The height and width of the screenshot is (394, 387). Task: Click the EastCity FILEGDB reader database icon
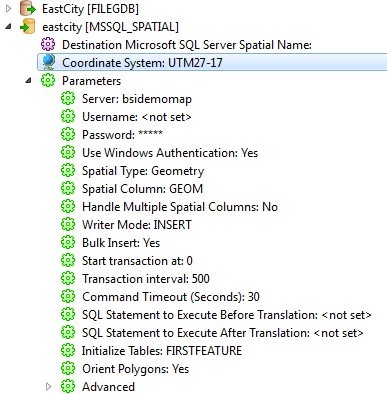click(28, 9)
